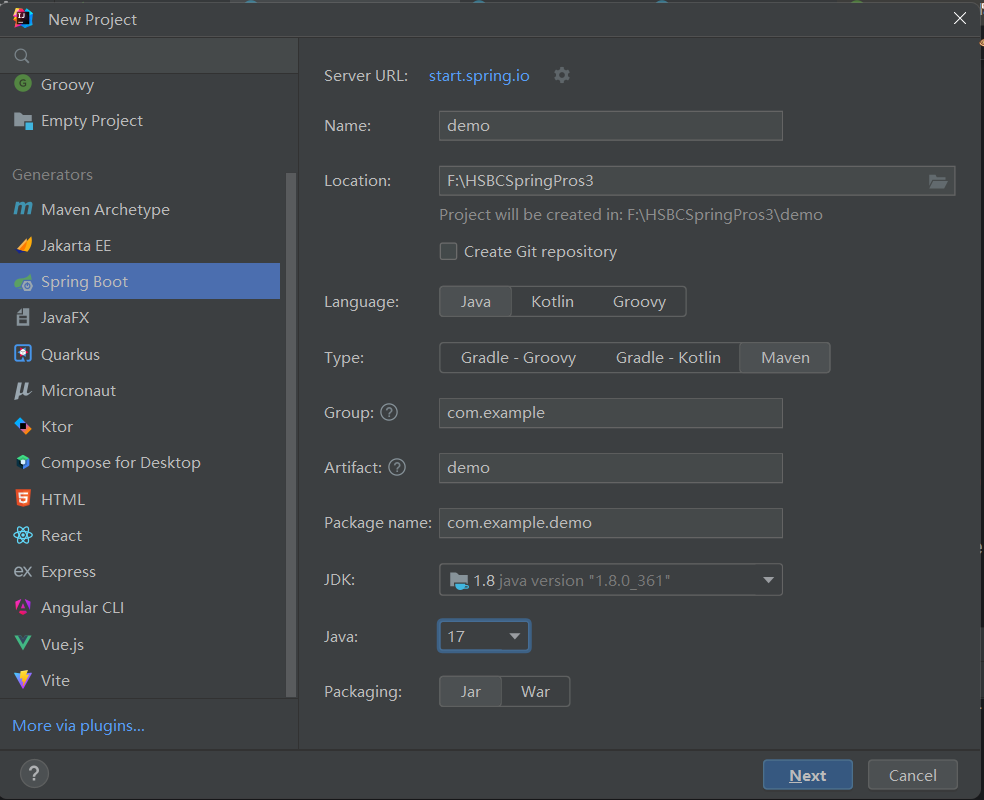984x800 pixels.
Task: Select Empty Project in the sidebar
Action: (x=91, y=120)
